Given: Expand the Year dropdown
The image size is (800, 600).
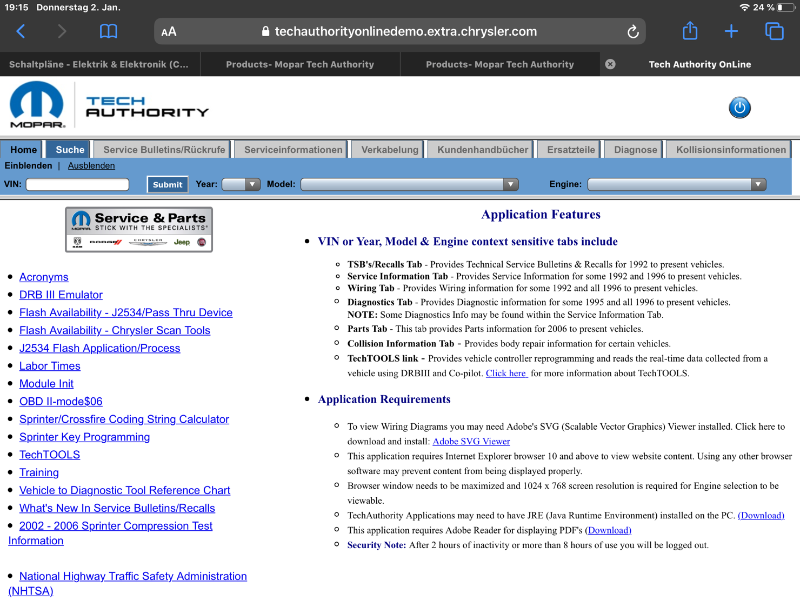Looking at the screenshot, I should [x=240, y=184].
